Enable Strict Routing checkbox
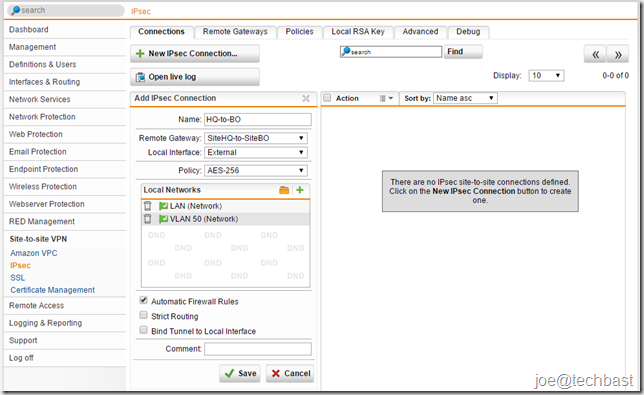Screen dimensions: 644x395 pyautogui.click(x=143, y=315)
